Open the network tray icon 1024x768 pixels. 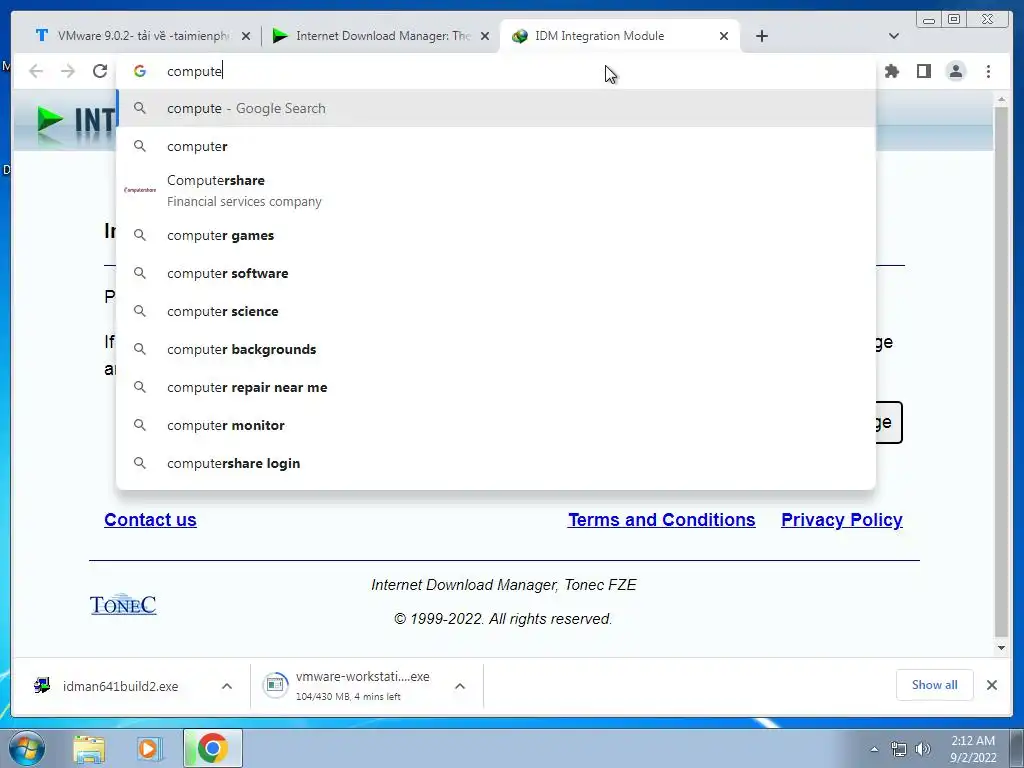[x=899, y=749]
